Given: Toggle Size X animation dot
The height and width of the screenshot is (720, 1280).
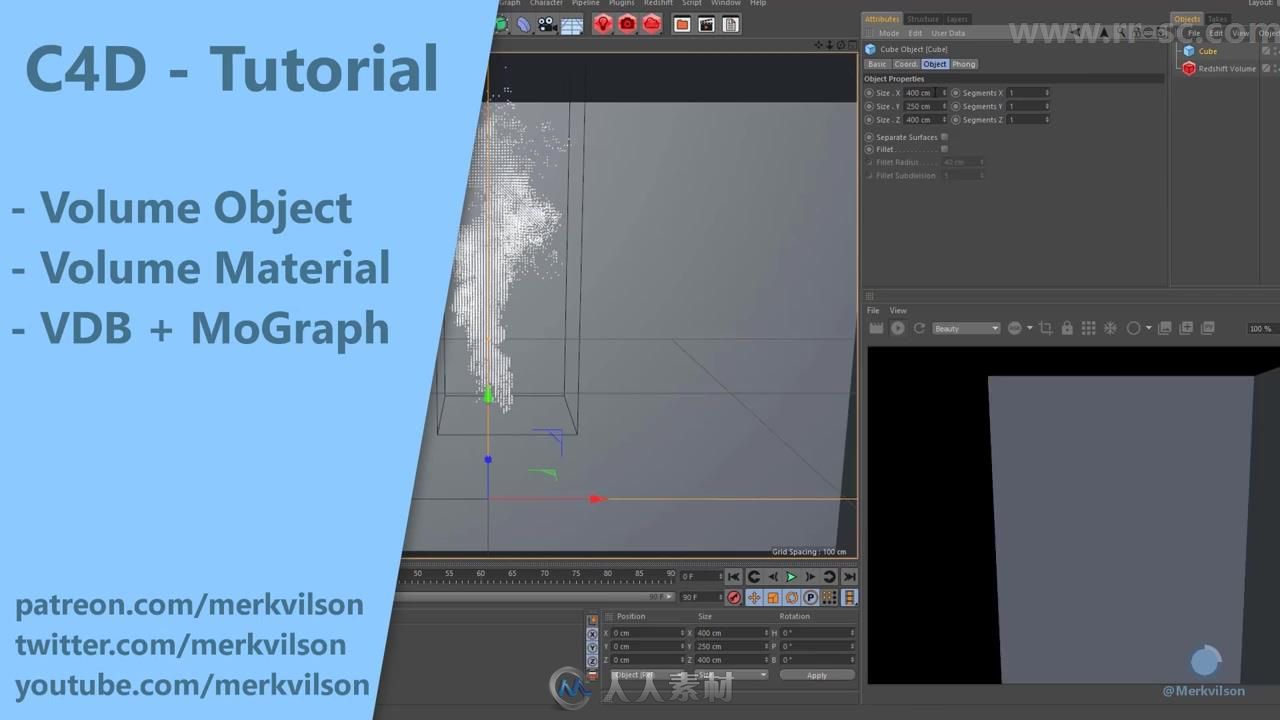Looking at the screenshot, I should [x=869, y=93].
